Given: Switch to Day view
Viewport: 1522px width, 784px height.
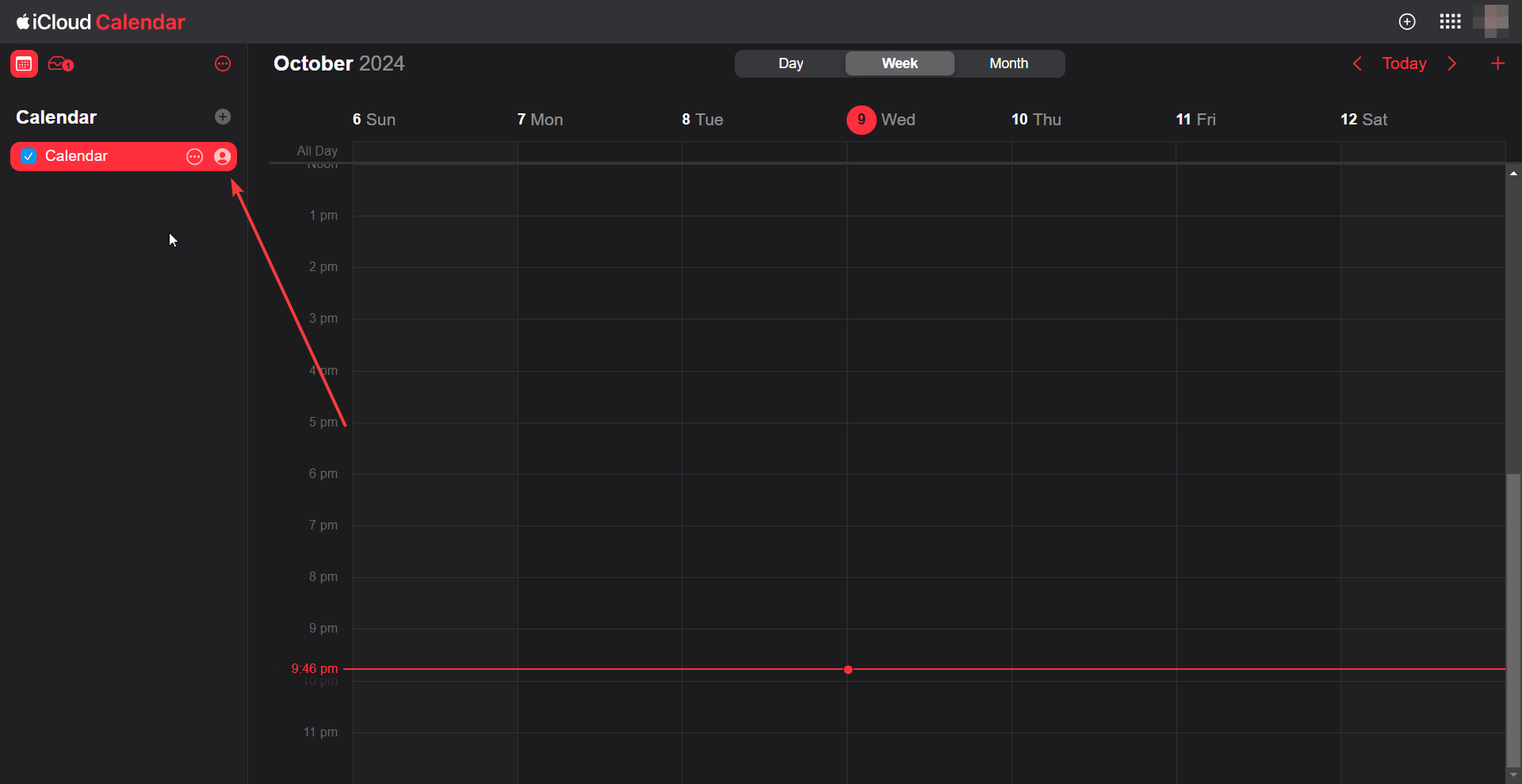Looking at the screenshot, I should pyautogui.click(x=790, y=63).
